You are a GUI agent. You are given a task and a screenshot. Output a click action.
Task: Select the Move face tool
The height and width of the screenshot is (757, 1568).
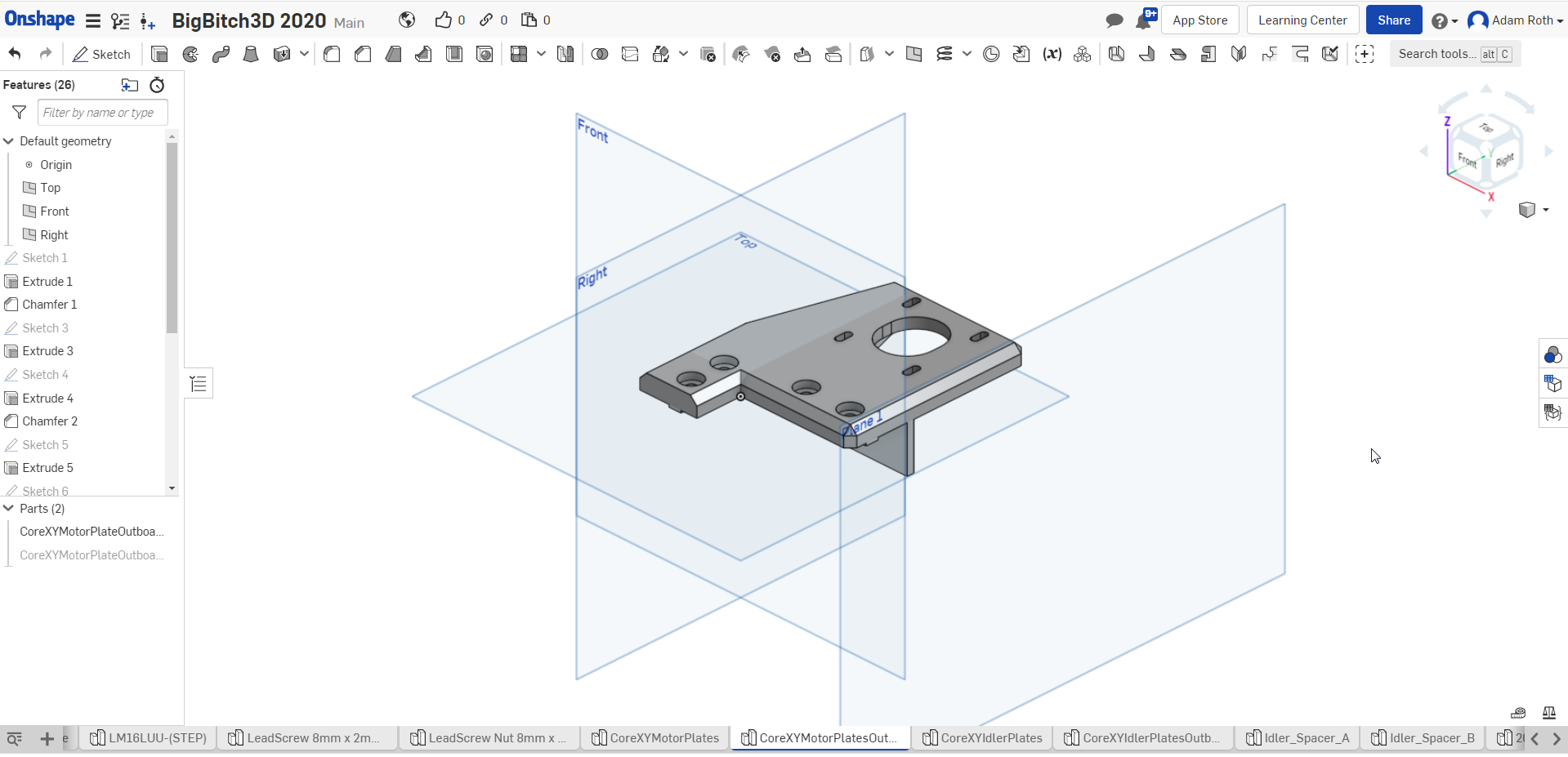pos(802,54)
